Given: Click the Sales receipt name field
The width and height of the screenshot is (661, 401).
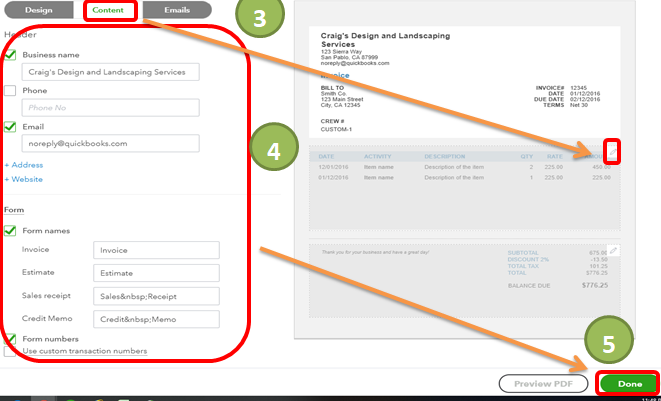Looking at the screenshot, I should click(x=156, y=296).
